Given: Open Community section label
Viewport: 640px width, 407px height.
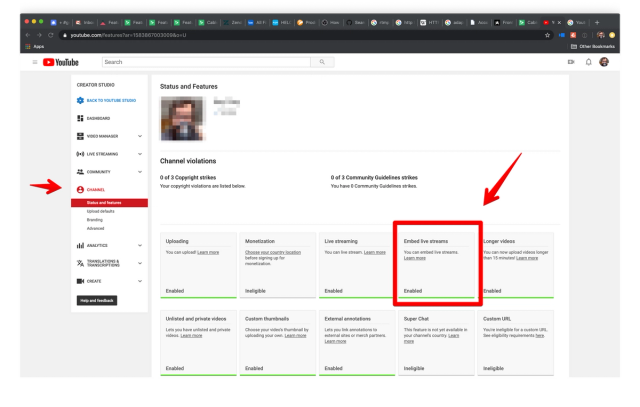Looking at the screenshot, I should tap(99, 172).
